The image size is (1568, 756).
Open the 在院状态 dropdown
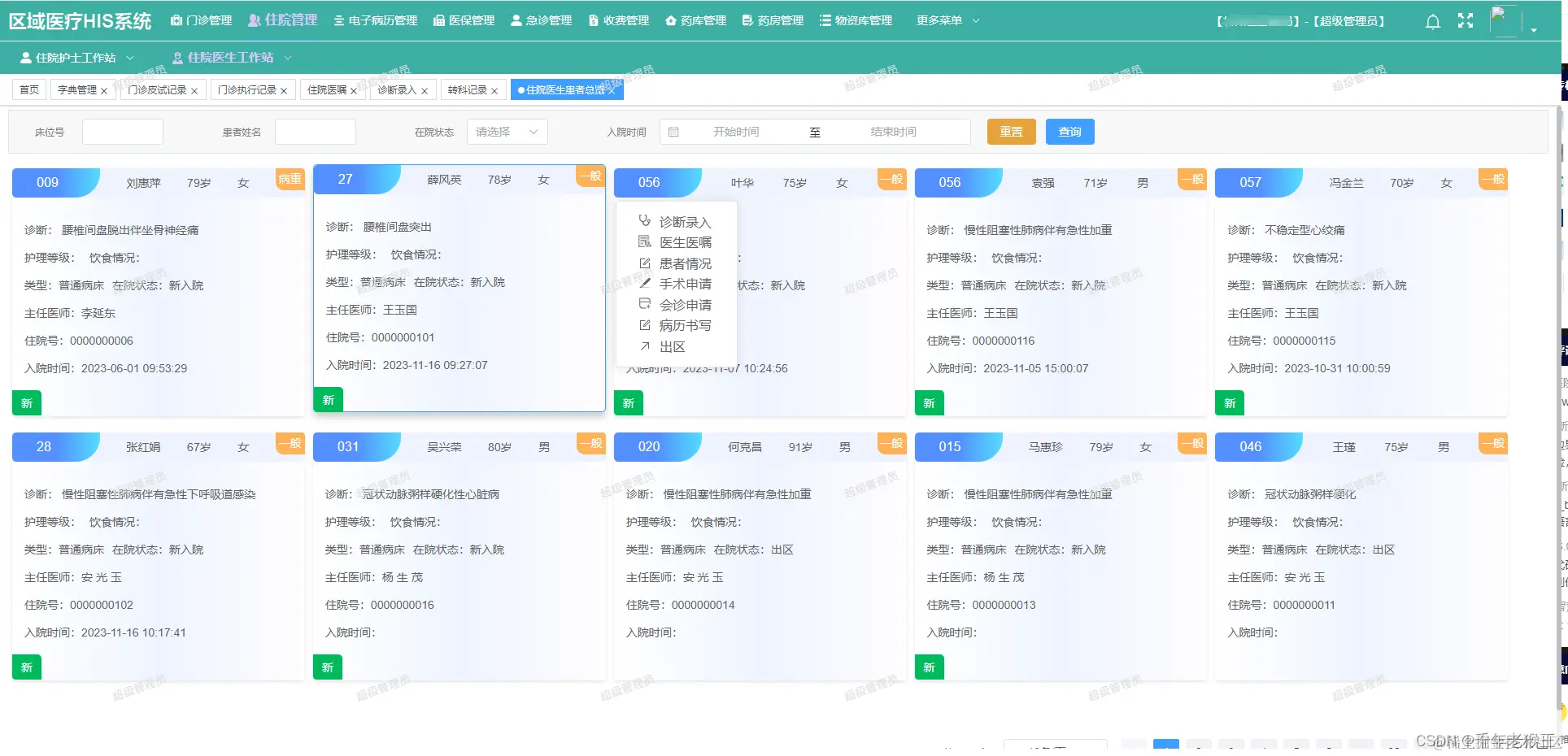(506, 131)
